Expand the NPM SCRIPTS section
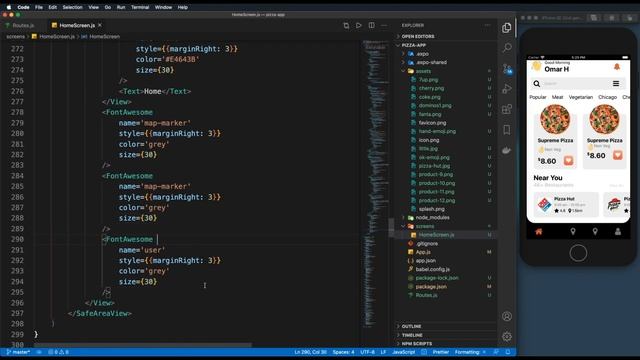The width and height of the screenshot is (640, 360). (417, 344)
